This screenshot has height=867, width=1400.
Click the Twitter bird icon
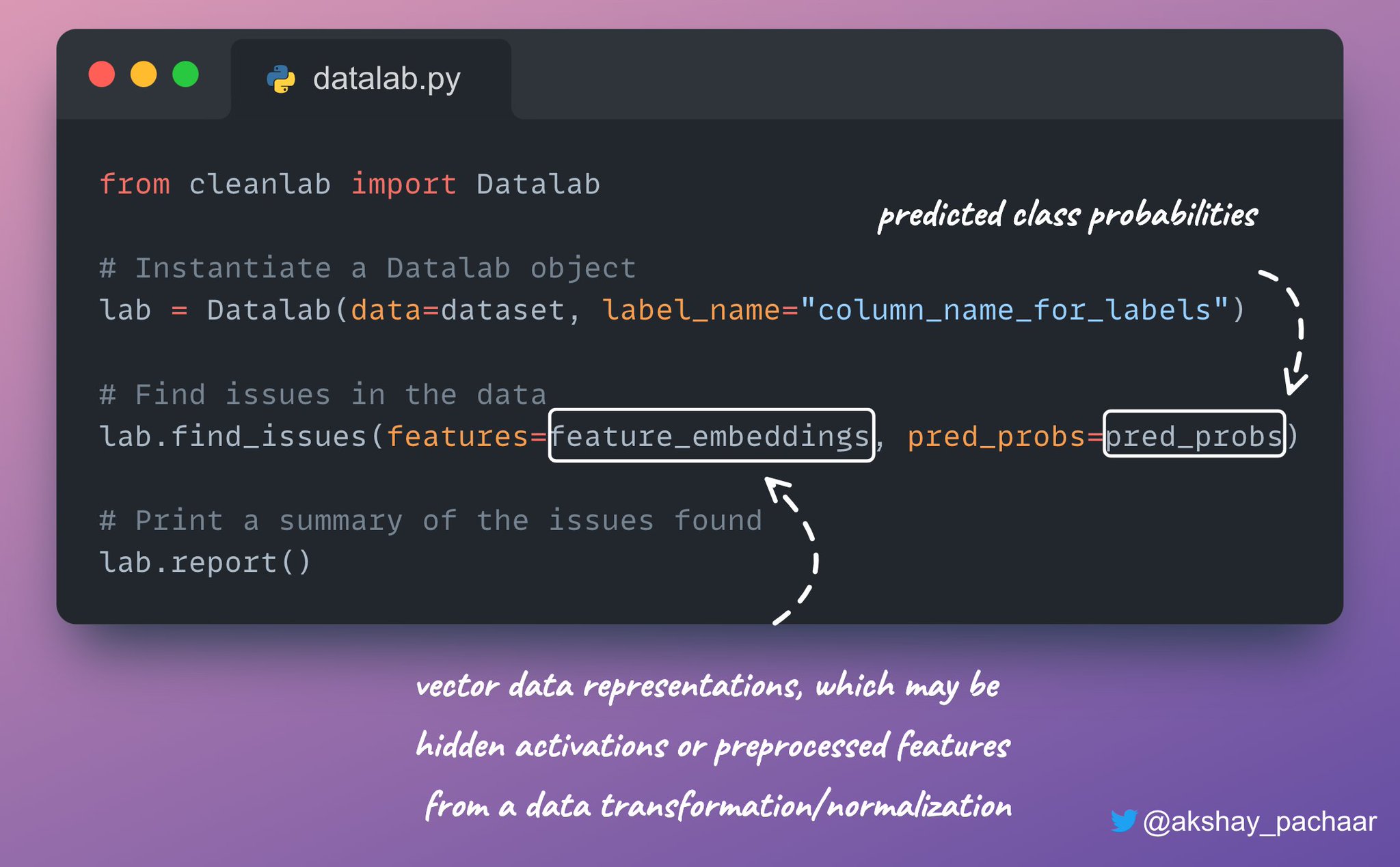(1123, 821)
